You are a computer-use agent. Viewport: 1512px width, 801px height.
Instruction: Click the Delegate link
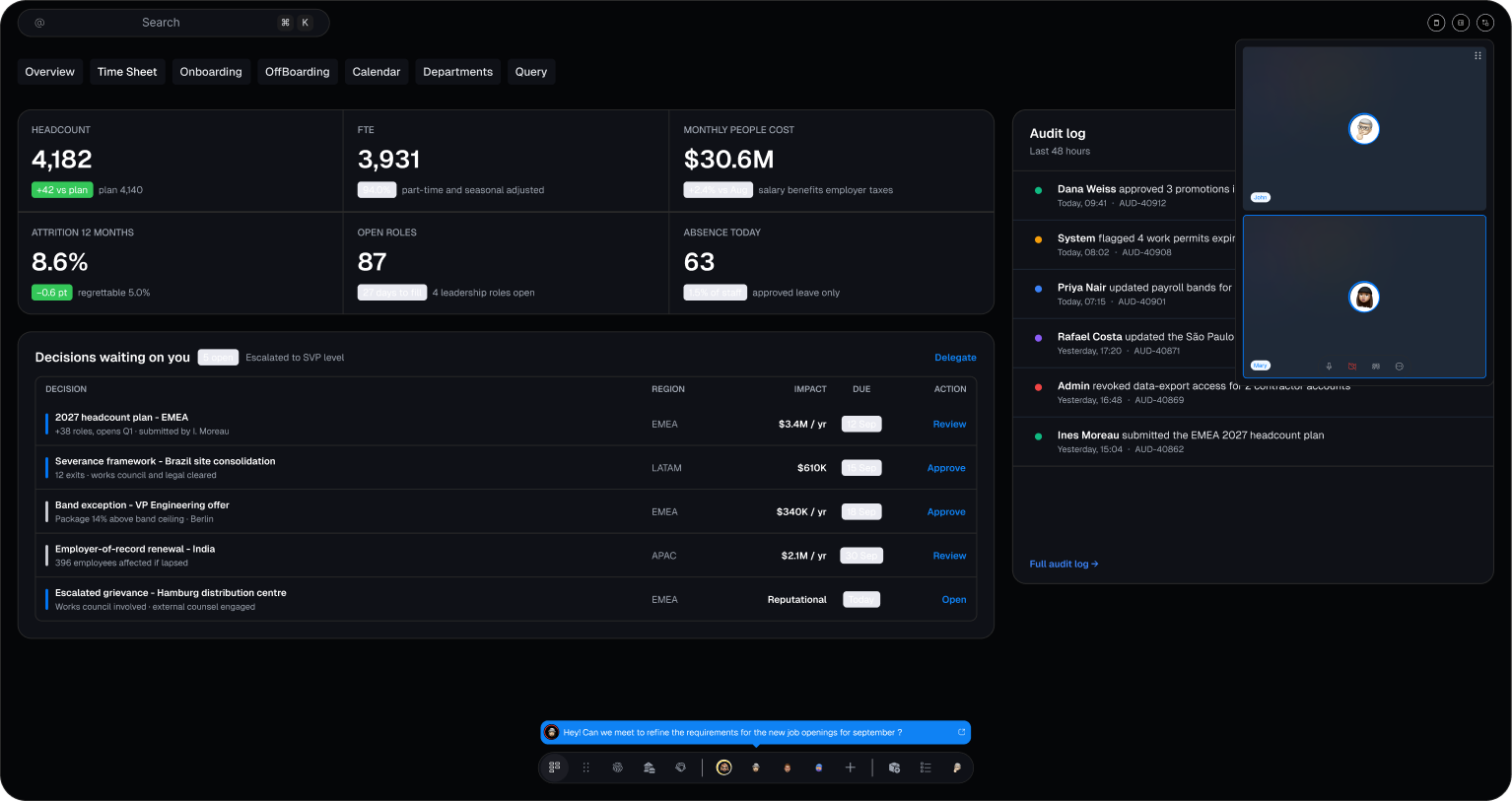(x=955, y=358)
